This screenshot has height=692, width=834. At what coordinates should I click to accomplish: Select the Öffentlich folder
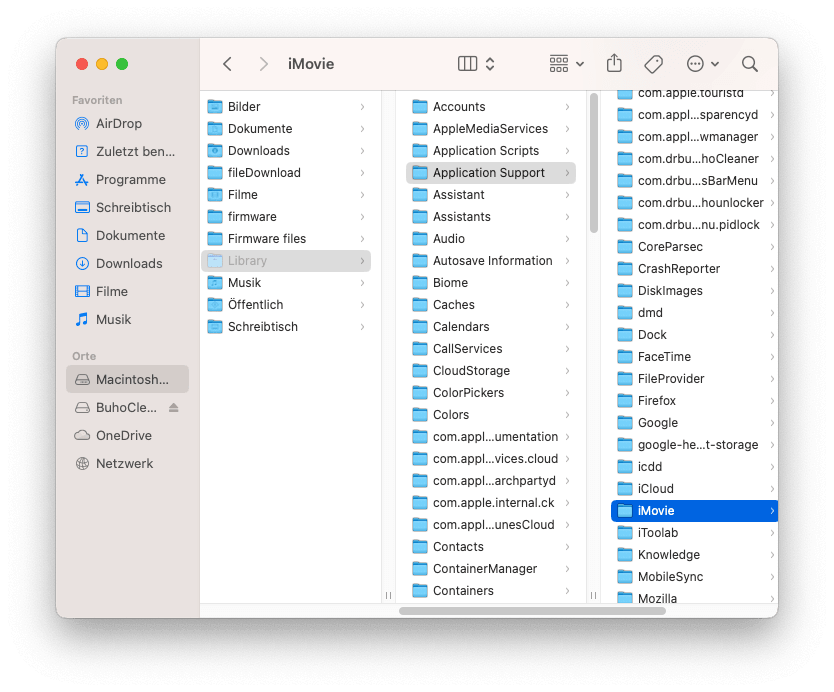coord(286,304)
